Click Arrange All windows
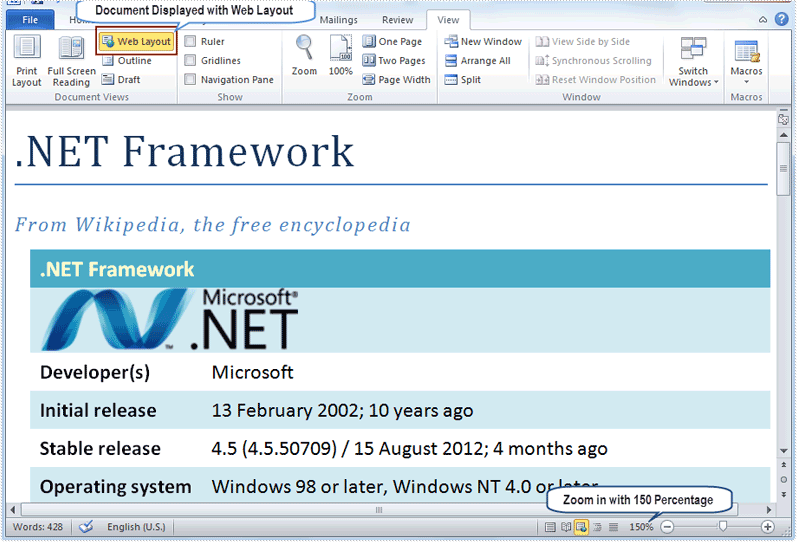The width and height of the screenshot is (797, 542). 478,61
